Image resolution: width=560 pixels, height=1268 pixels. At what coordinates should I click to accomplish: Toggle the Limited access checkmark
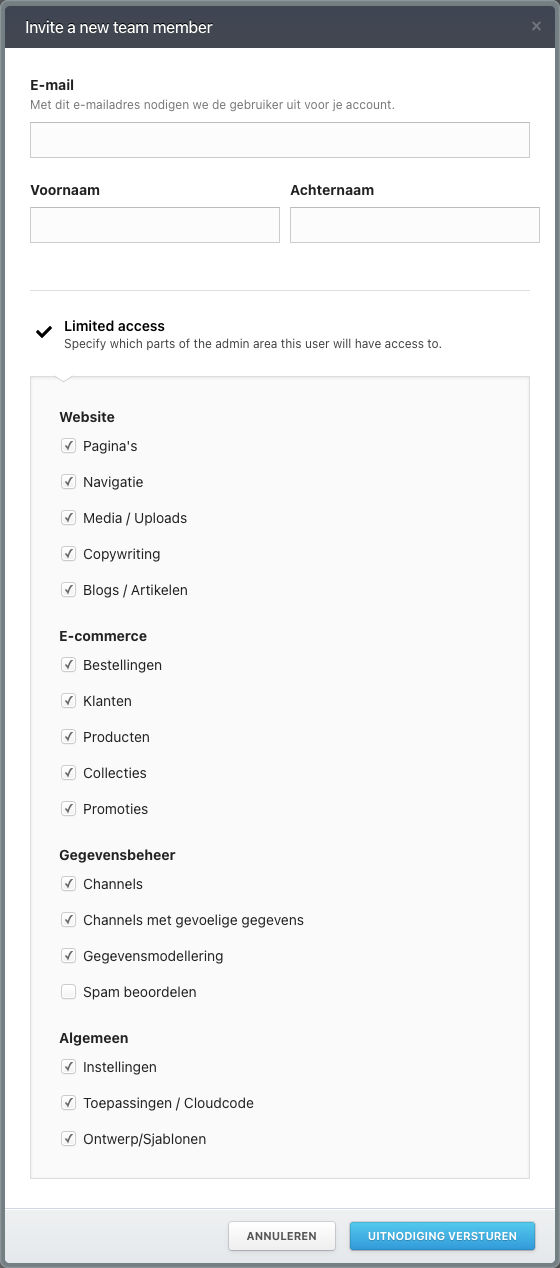tap(44, 332)
